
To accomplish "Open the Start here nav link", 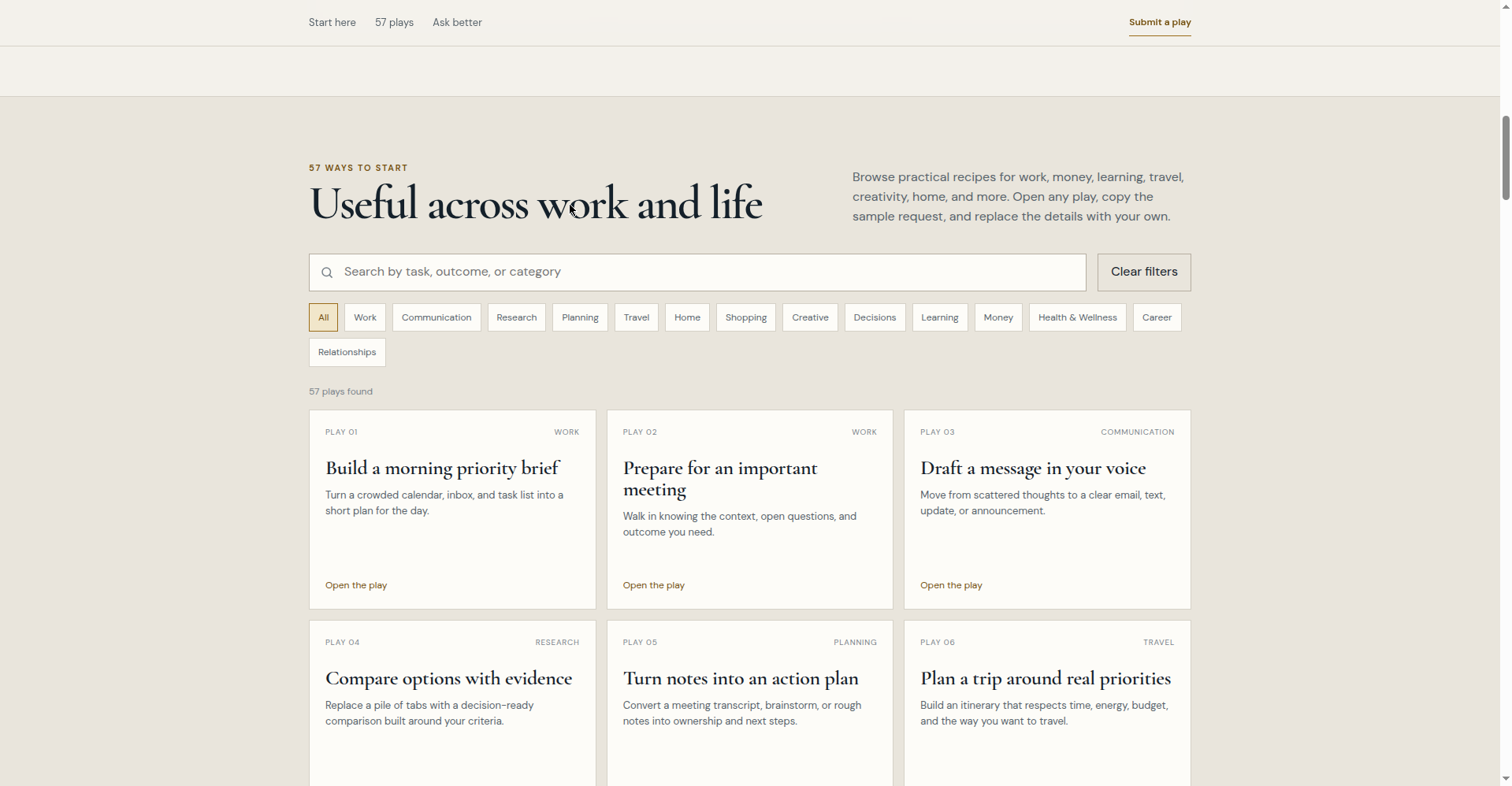I will 332,23.
